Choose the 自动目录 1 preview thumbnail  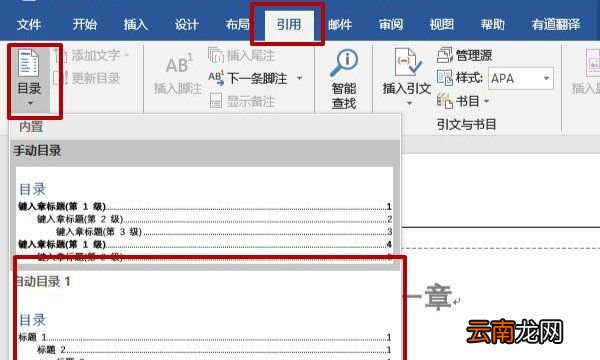[x=205, y=330]
